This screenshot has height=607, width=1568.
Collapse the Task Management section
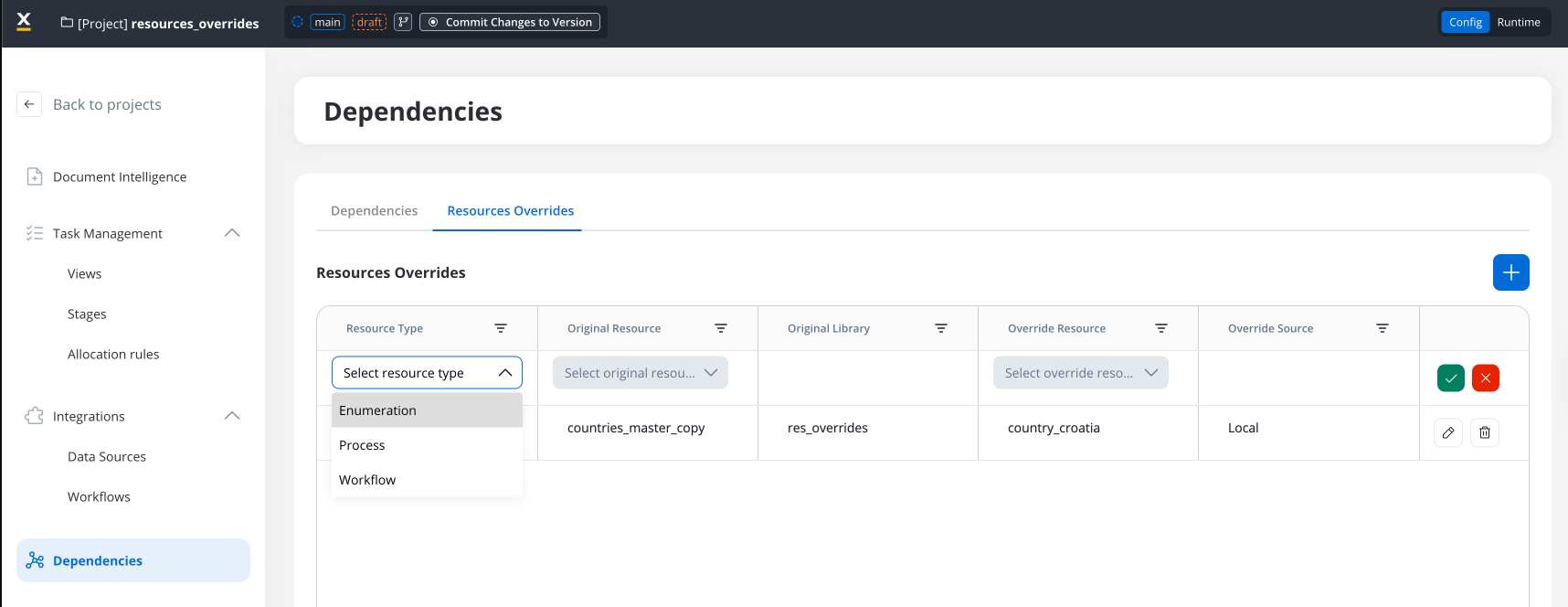[x=232, y=233]
